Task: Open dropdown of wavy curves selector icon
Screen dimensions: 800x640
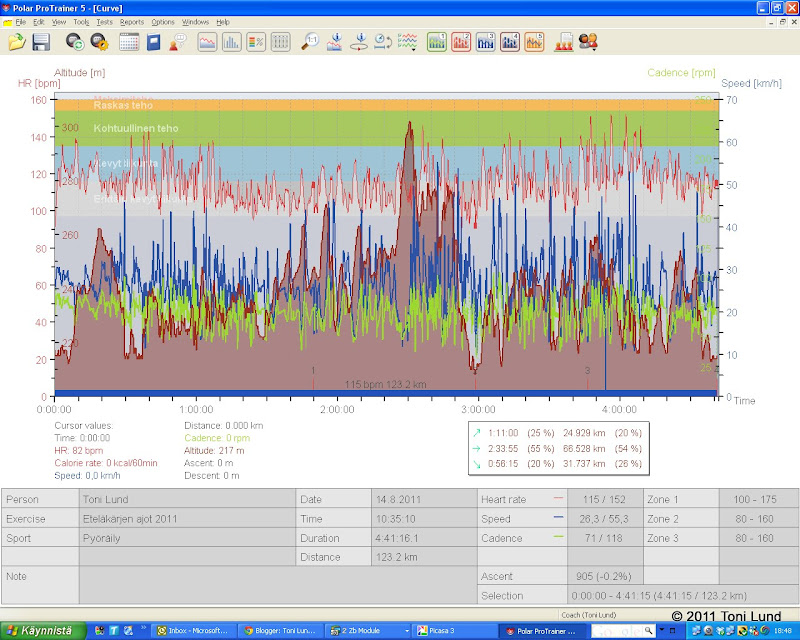Action: click(414, 49)
